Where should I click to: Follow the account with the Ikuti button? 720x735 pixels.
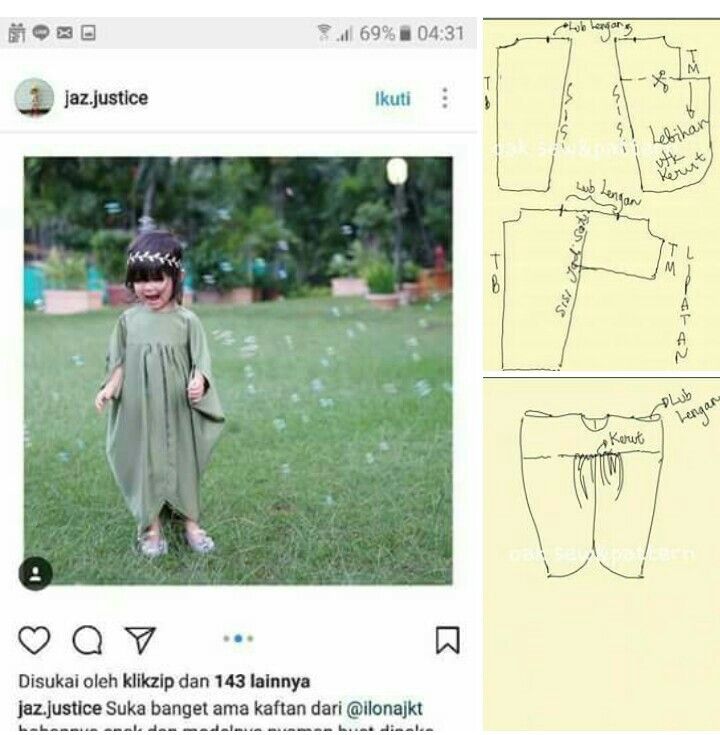click(x=393, y=99)
